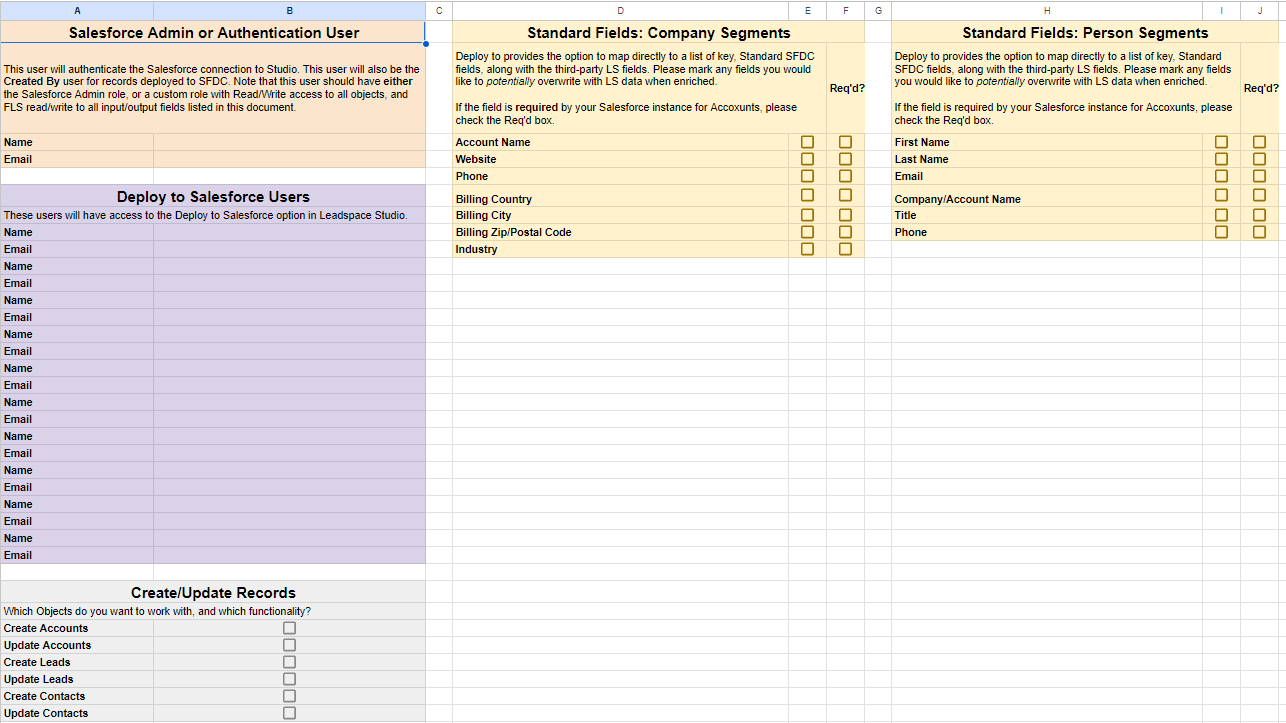Check Company Segments Phone column E checkbox

(x=807, y=176)
